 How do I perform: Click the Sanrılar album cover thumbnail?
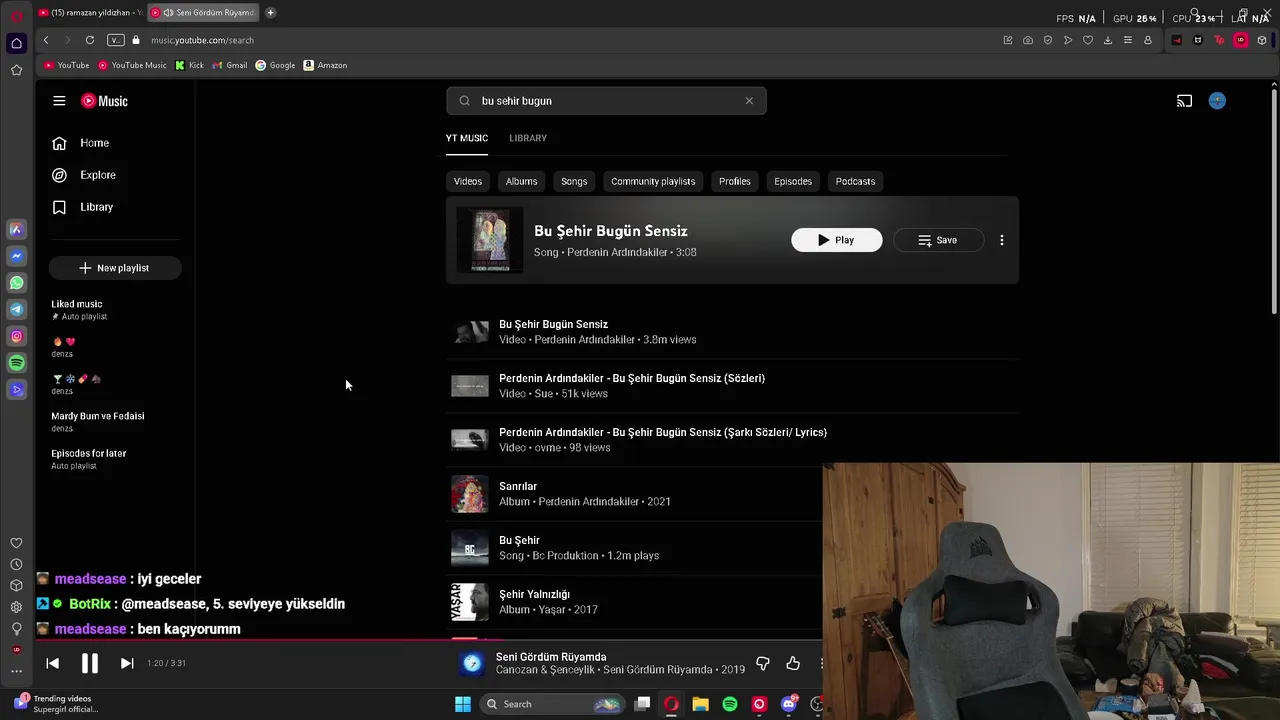[x=470, y=494]
